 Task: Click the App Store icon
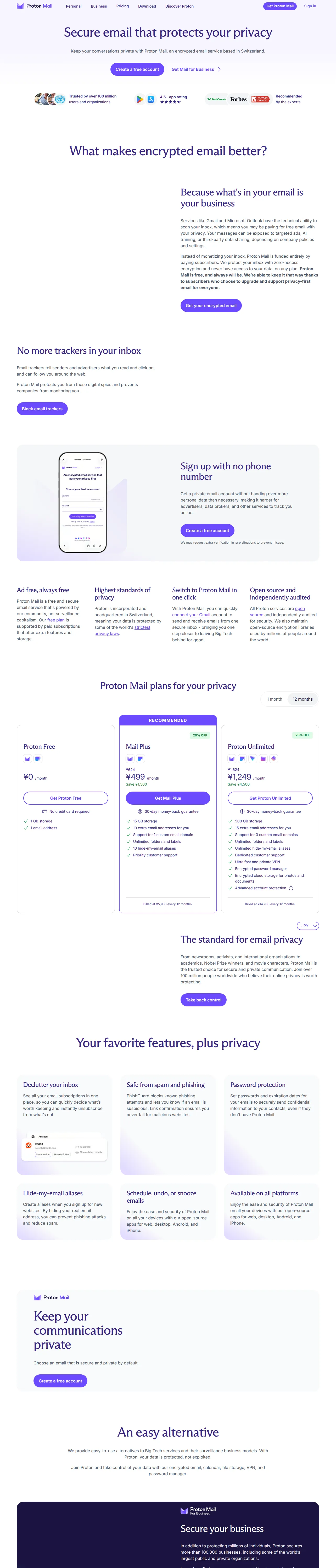tap(151, 99)
